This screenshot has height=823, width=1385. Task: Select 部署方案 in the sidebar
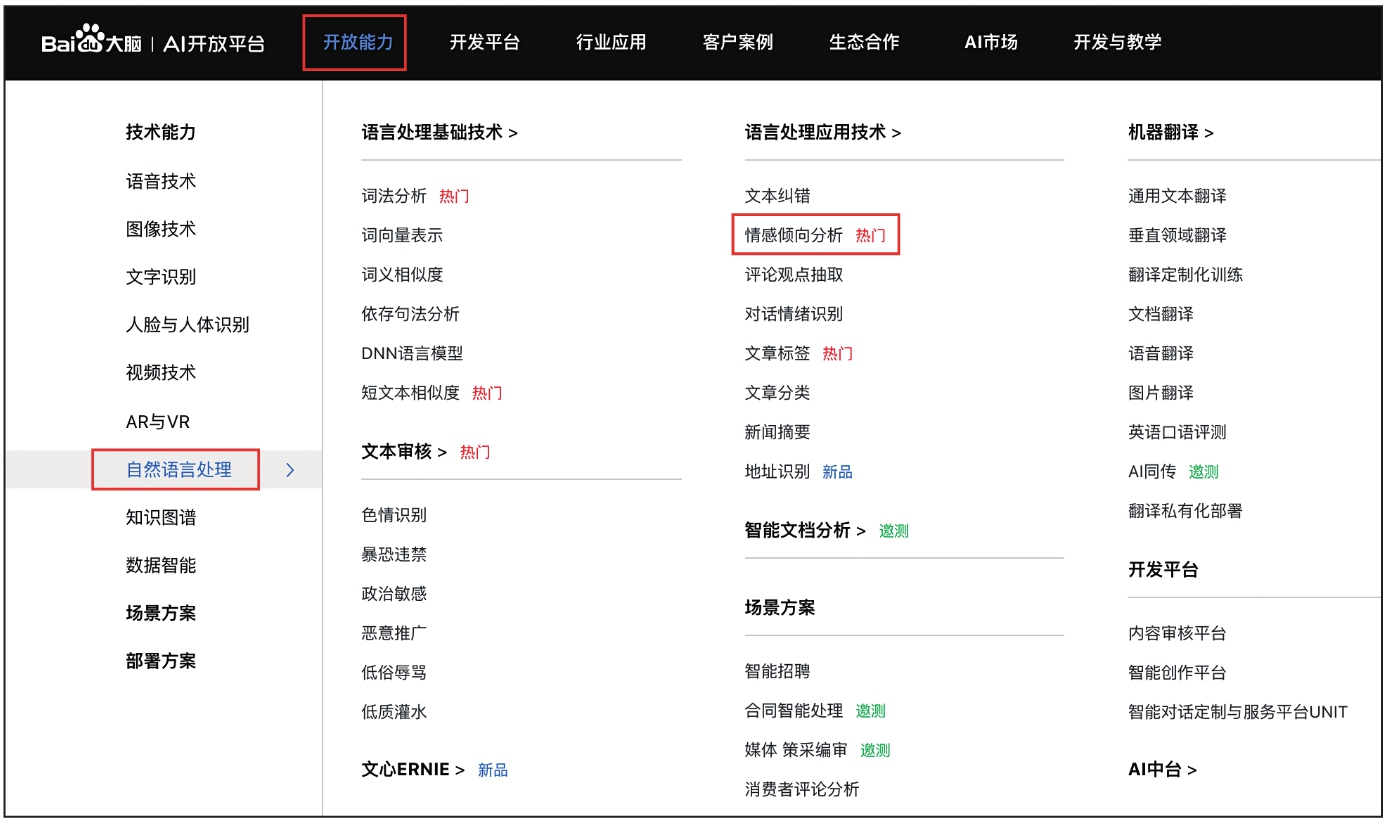tap(161, 662)
